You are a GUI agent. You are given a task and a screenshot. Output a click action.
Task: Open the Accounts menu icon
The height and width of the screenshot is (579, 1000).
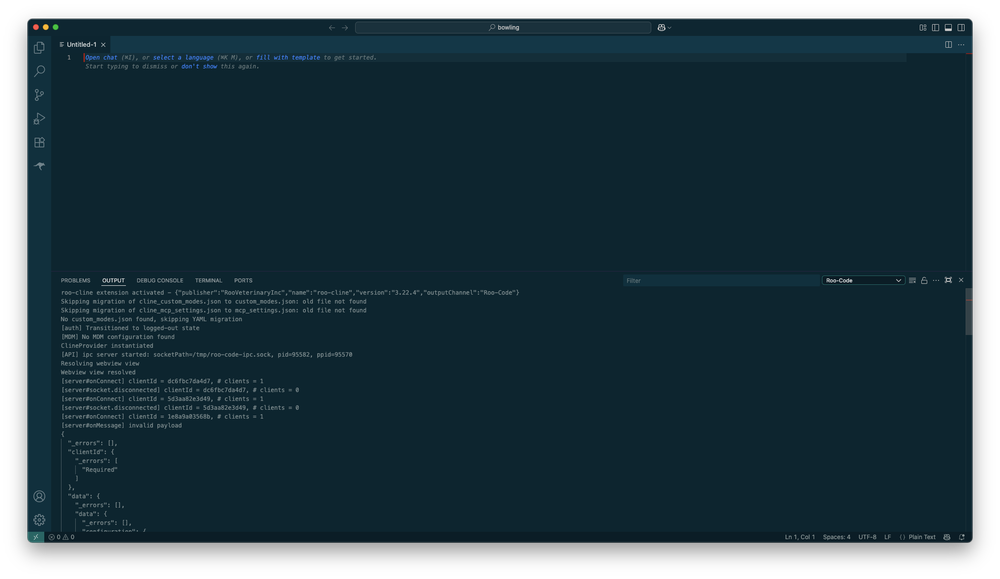38,496
